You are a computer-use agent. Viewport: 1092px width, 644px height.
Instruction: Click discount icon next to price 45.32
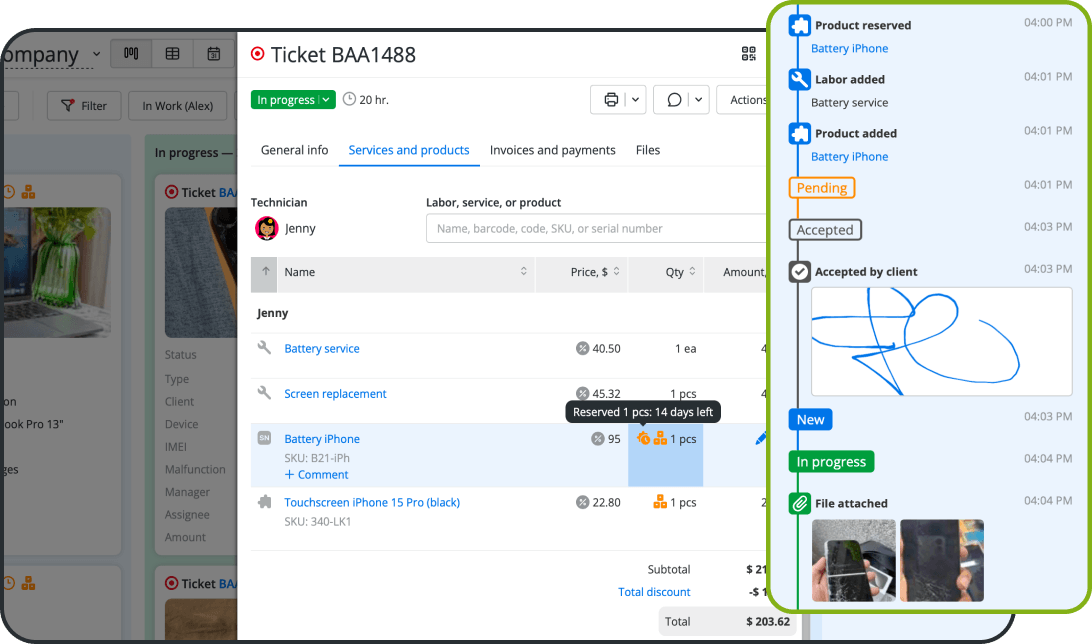[582, 393]
